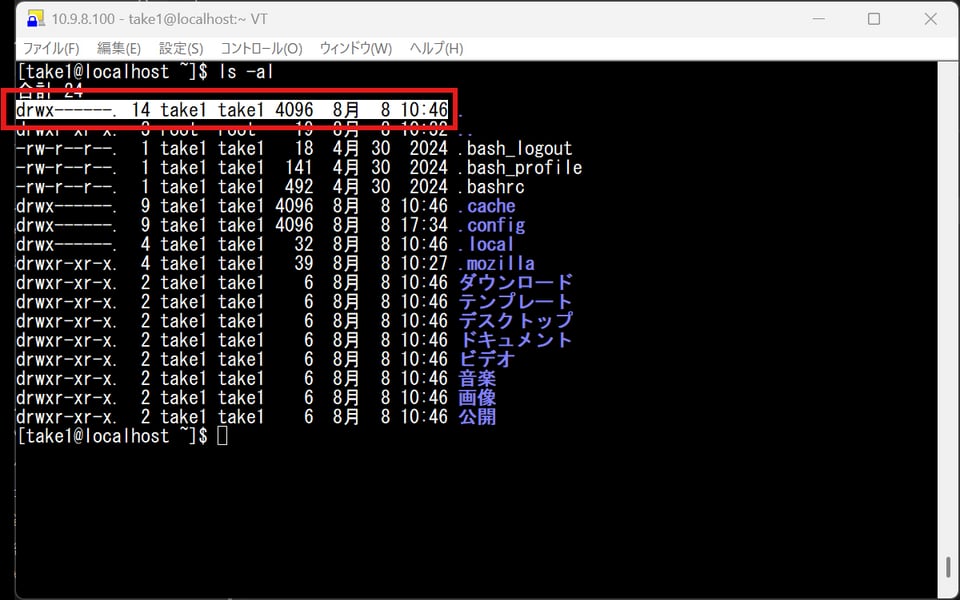Click the terminal cursor at the prompt
The width and height of the screenshot is (960, 600).
coord(222,436)
